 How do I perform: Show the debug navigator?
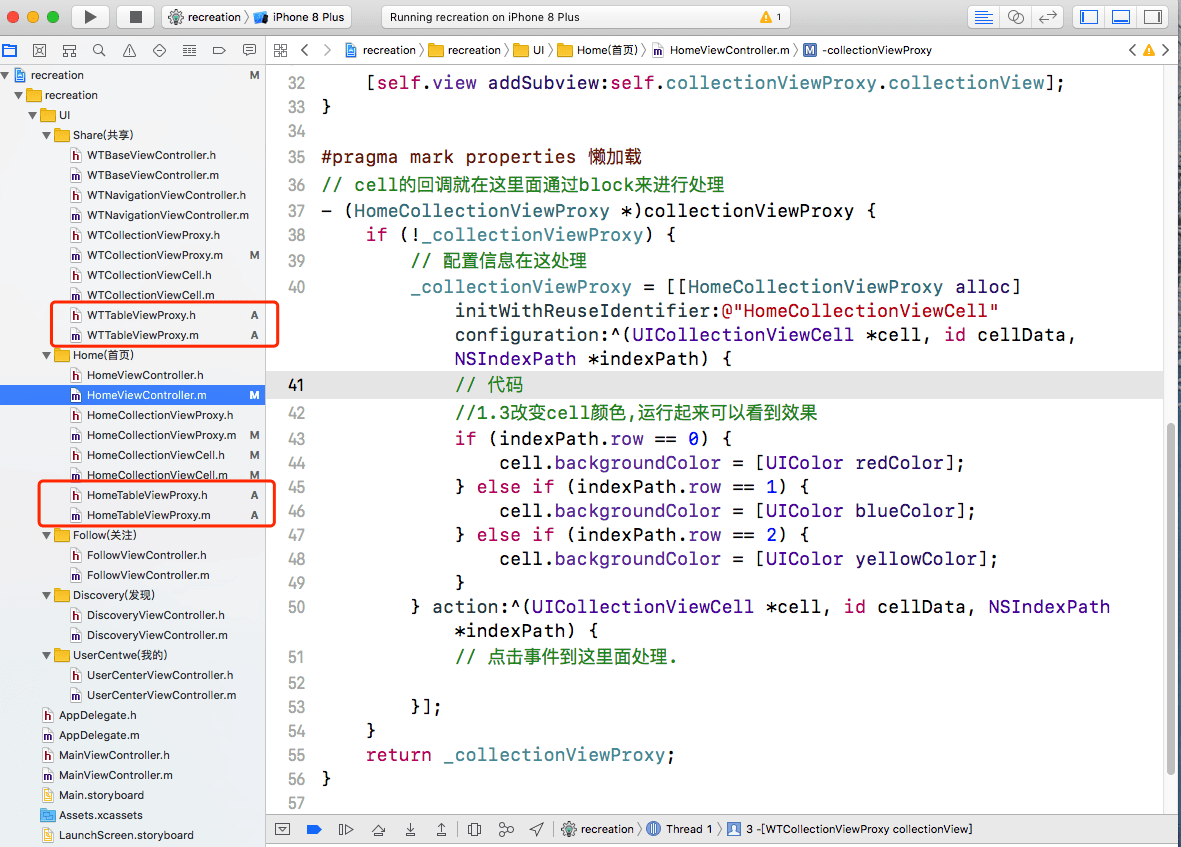click(x=189, y=50)
